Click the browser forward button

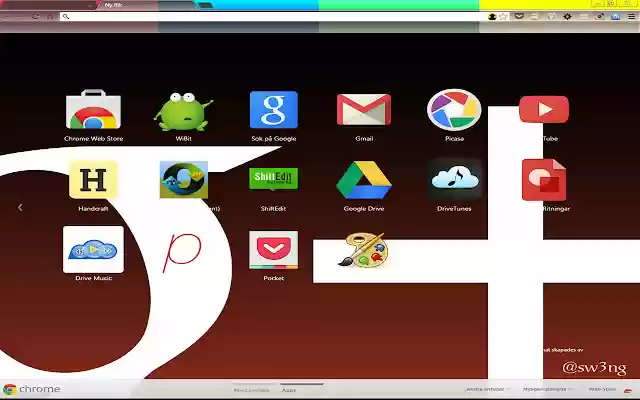coord(20,17)
